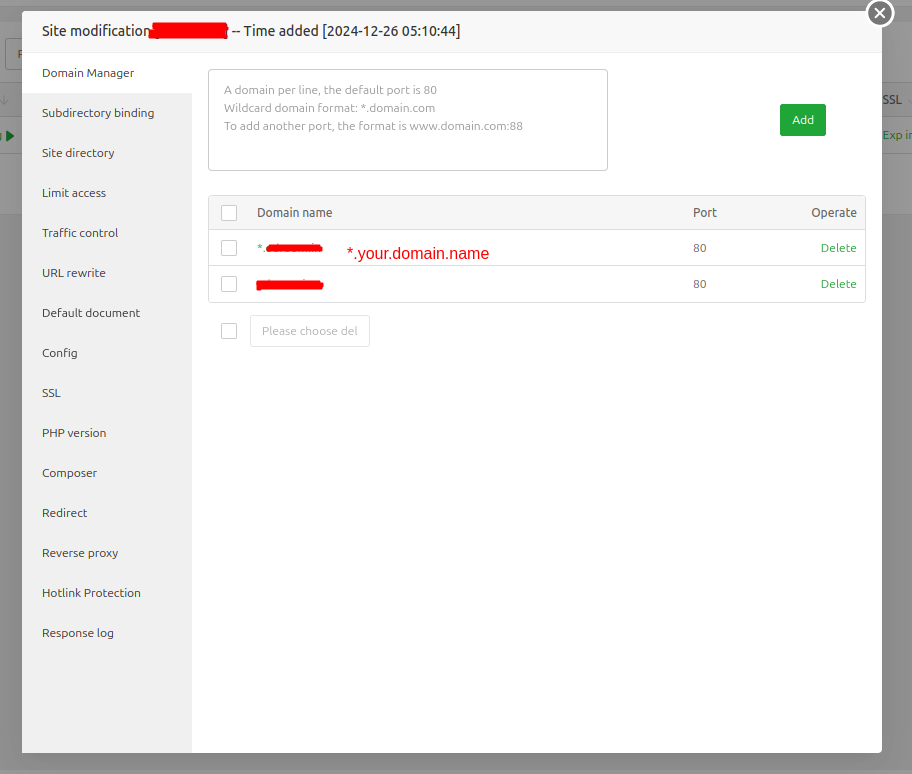This screenshot has height=774, width=912.
Task: Delete the wildcard domain entry
Action: [x=838, y=248]
